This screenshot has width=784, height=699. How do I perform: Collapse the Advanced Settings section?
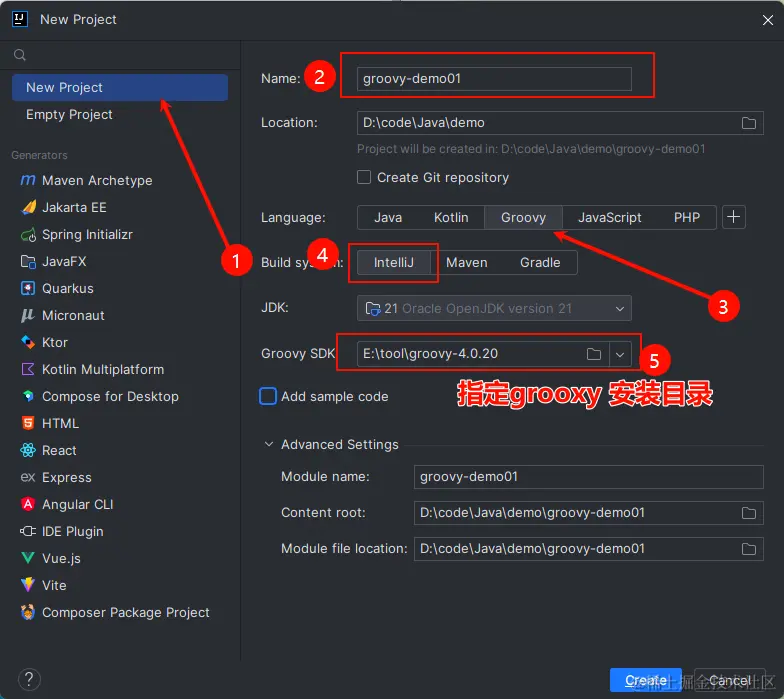tap(268, 444)
